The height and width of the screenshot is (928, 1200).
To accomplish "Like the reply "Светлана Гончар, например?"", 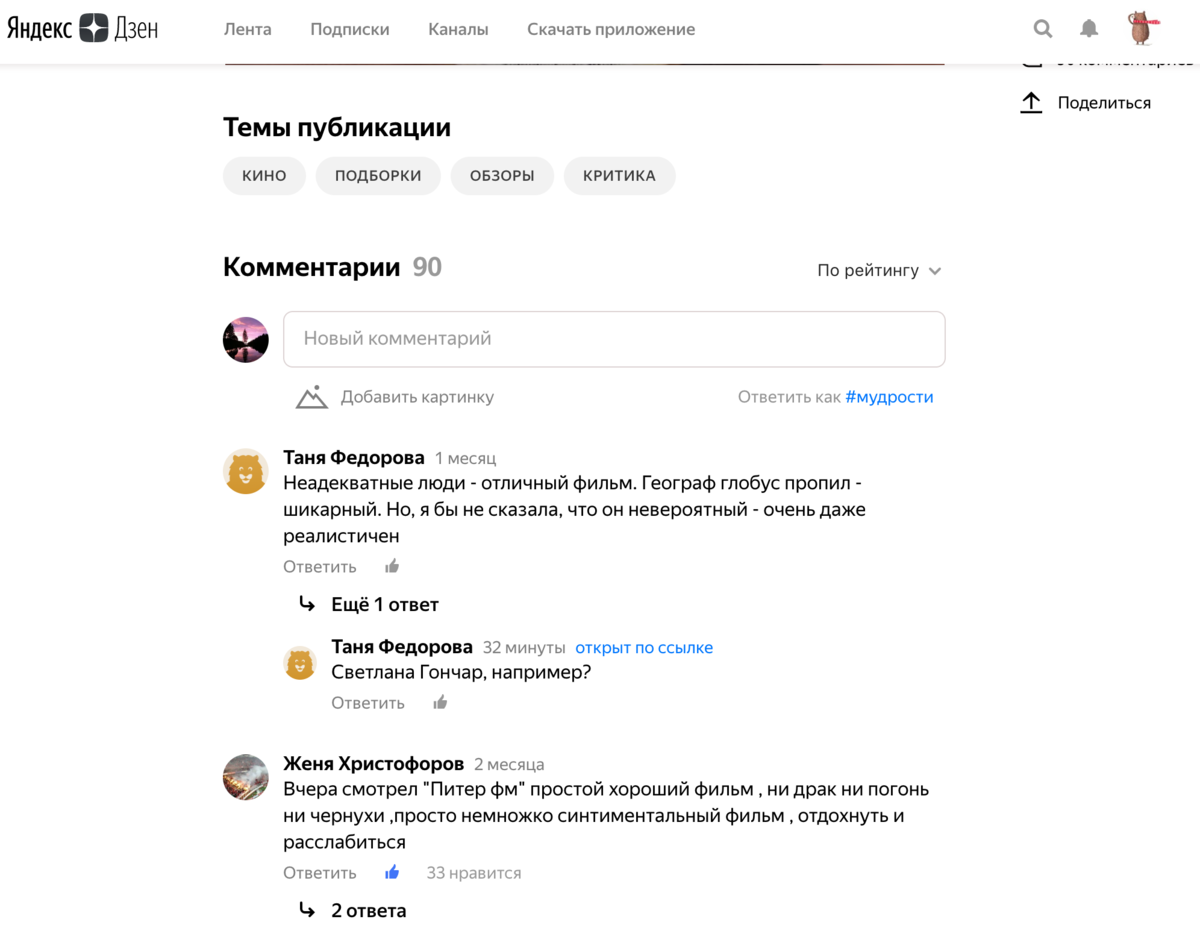I will [x=440, y=703].
